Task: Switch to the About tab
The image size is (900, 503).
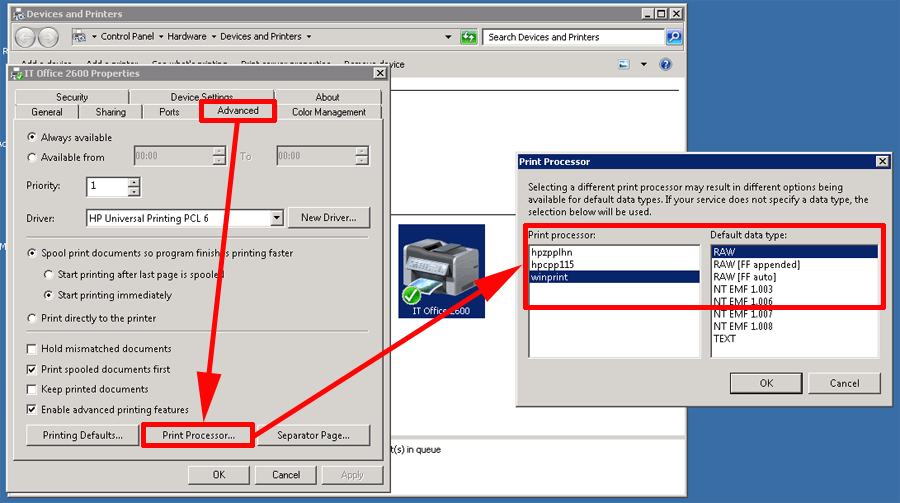Action: pos(327,97)
